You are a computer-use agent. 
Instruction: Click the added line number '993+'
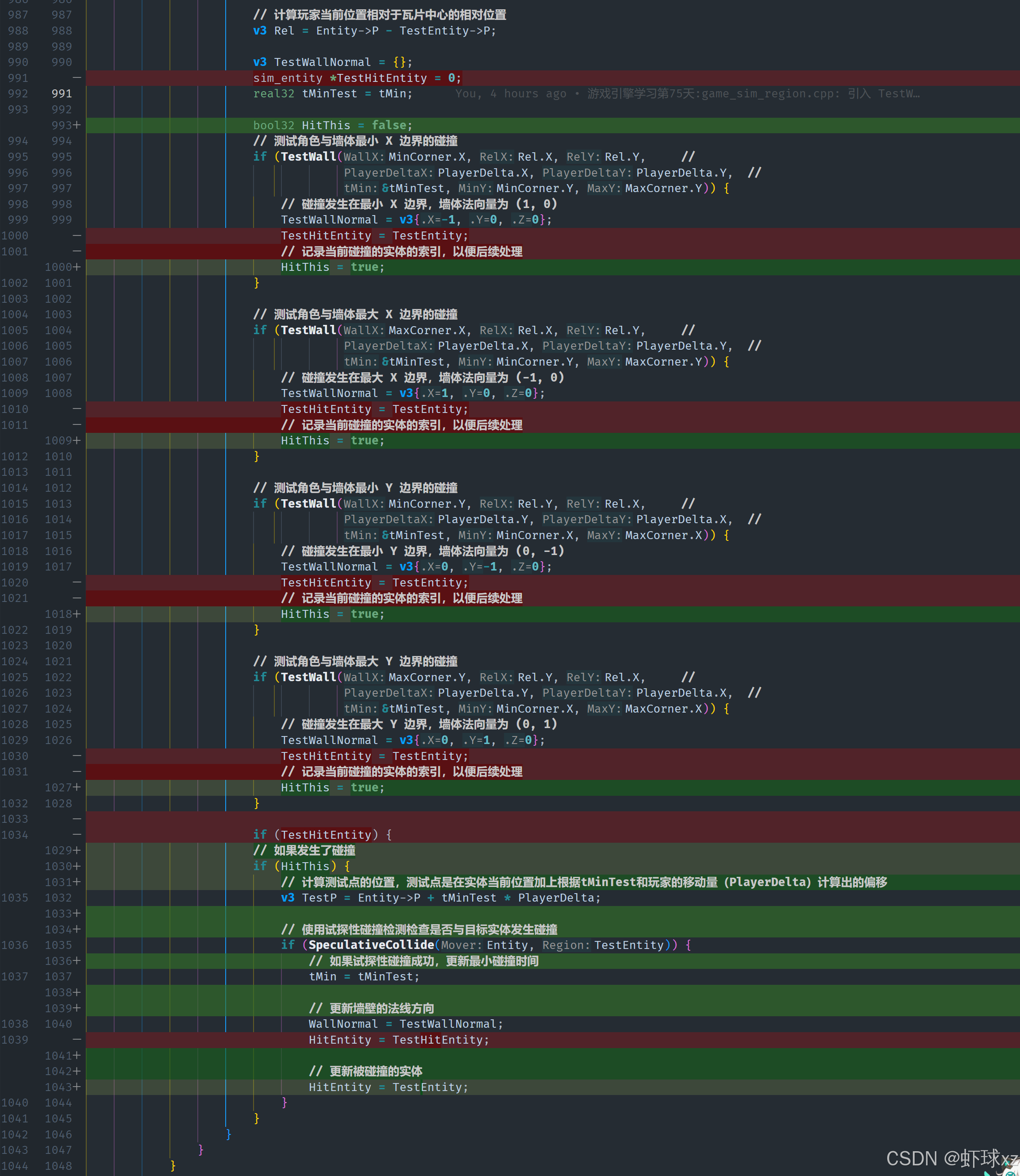tap(65, 125)
